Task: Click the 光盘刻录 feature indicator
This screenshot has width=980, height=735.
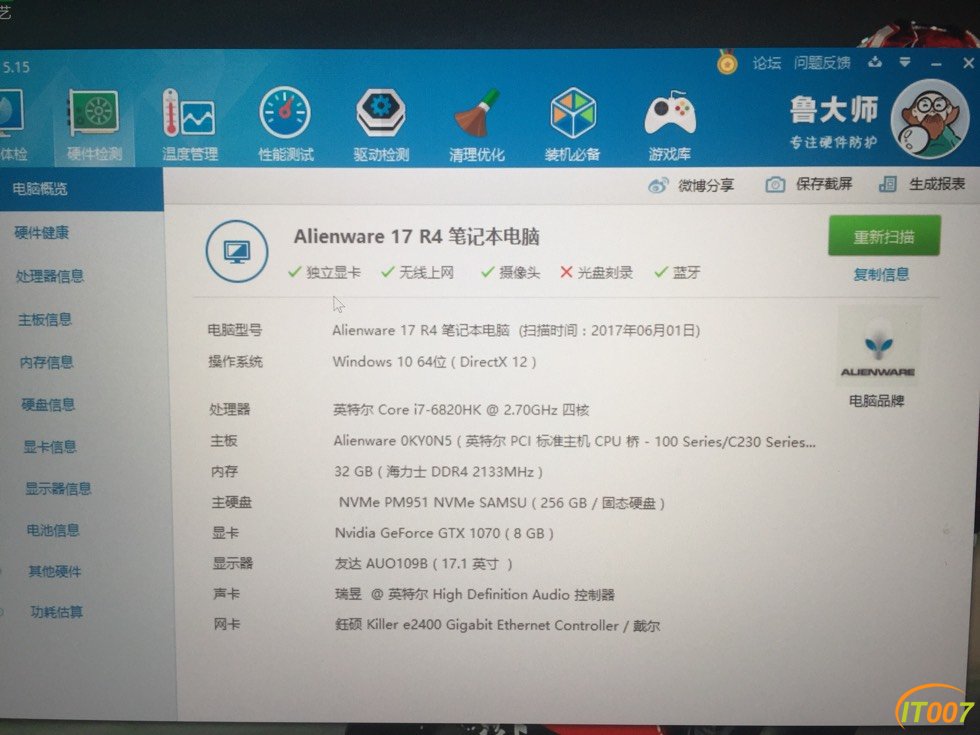Action: click(x=597, y=272)
